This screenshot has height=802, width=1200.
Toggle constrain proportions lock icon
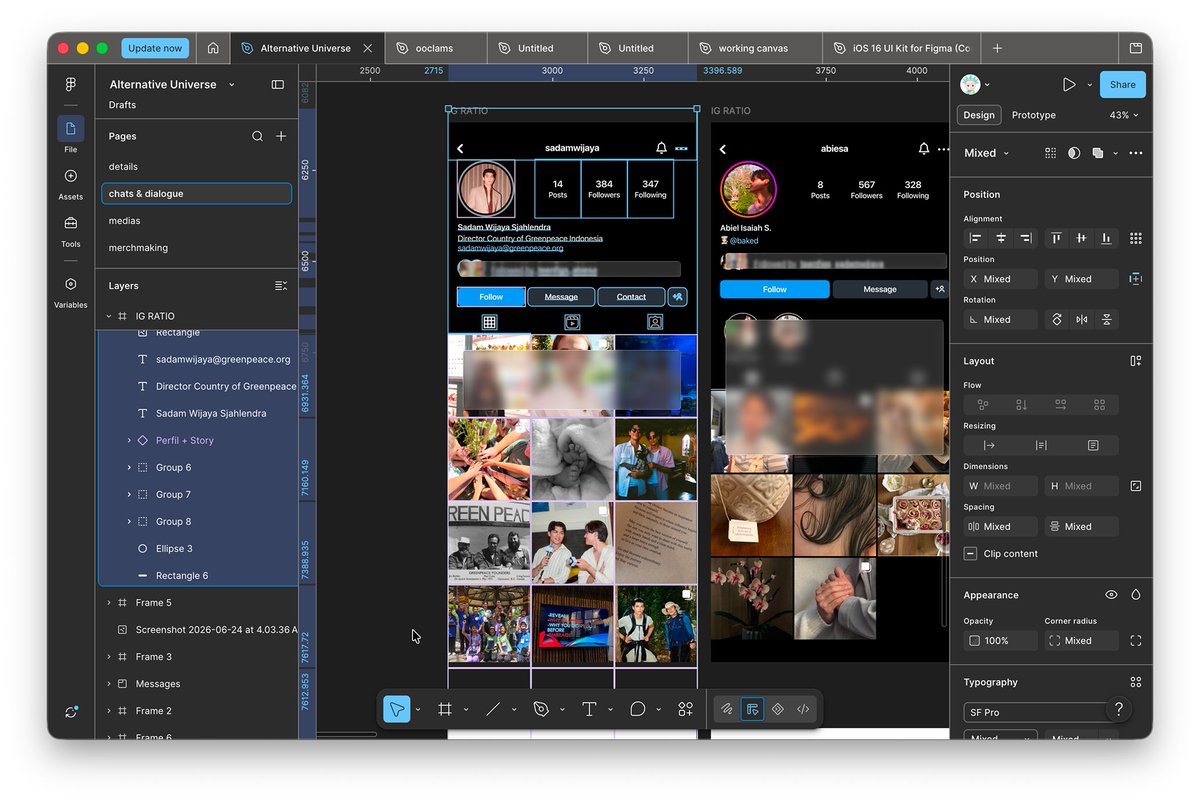1136,486
